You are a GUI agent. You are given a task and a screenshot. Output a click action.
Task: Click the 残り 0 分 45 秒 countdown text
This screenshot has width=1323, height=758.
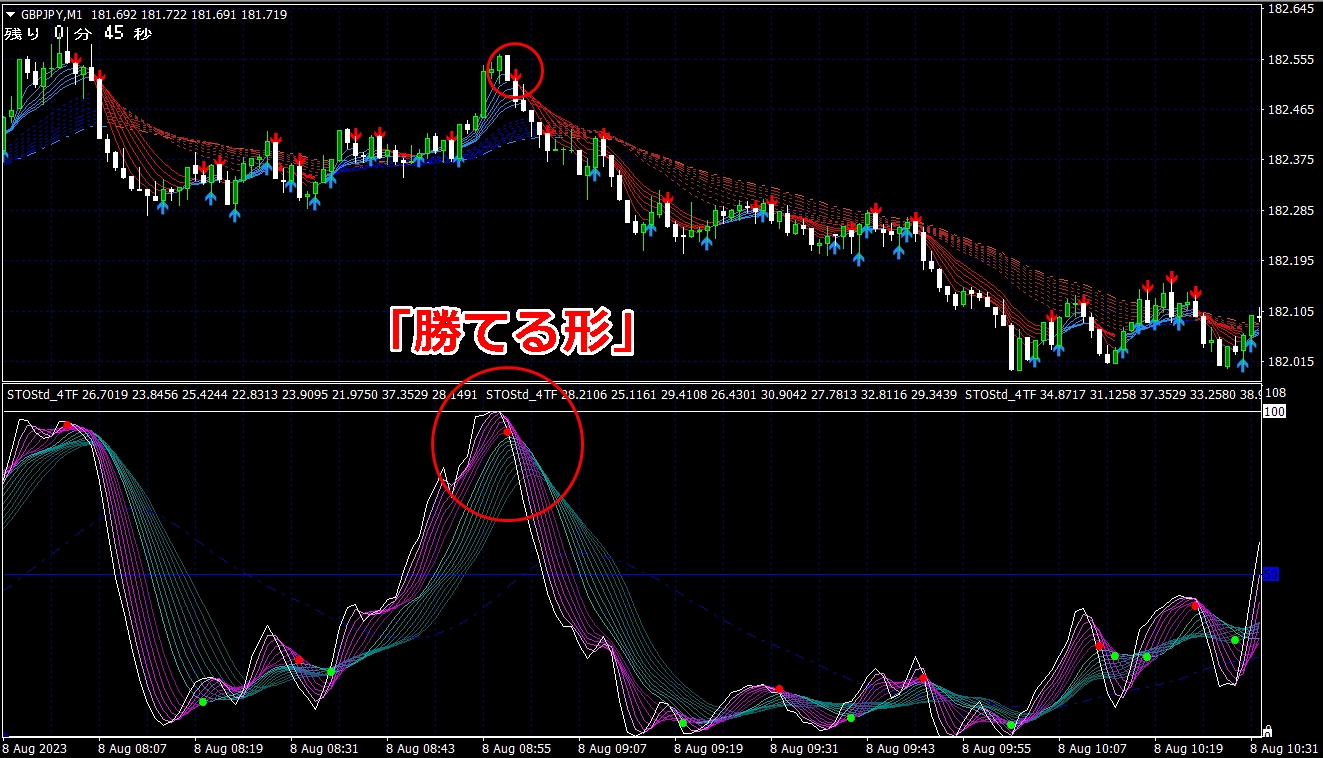point(78,34)
